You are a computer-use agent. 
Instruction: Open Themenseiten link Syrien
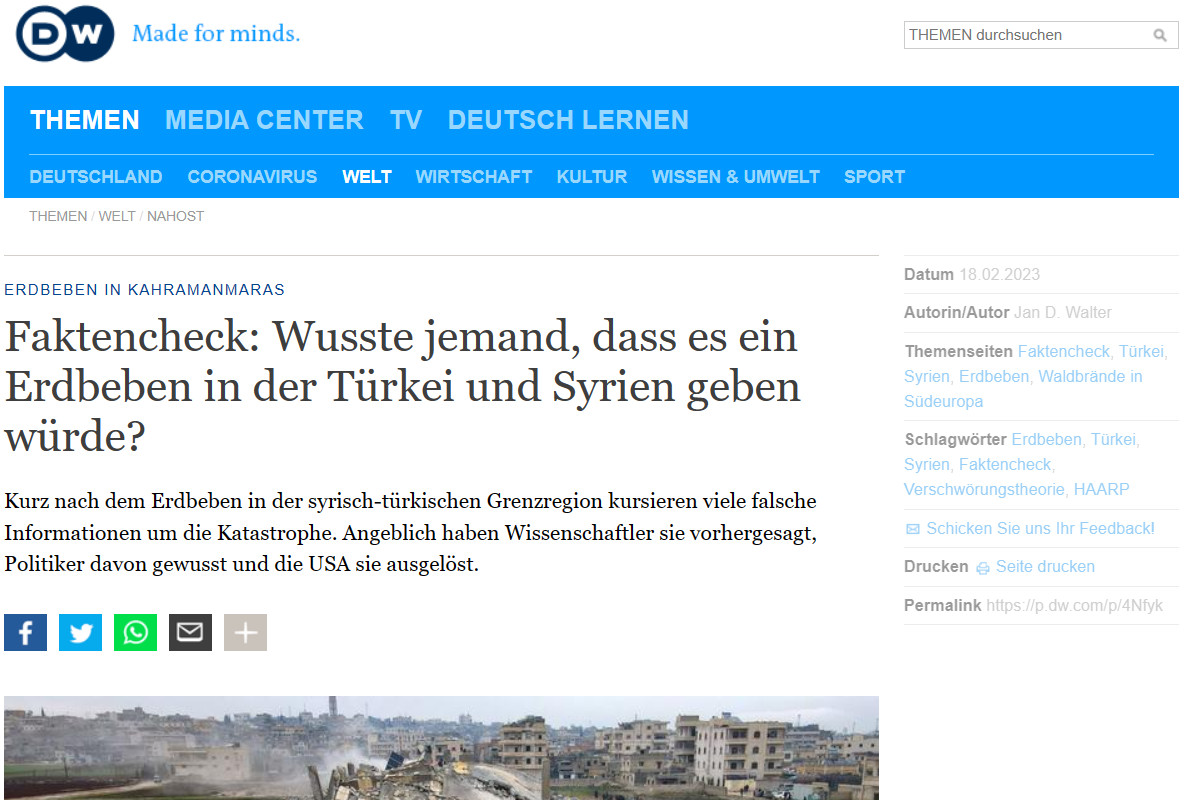pos(927,377)
